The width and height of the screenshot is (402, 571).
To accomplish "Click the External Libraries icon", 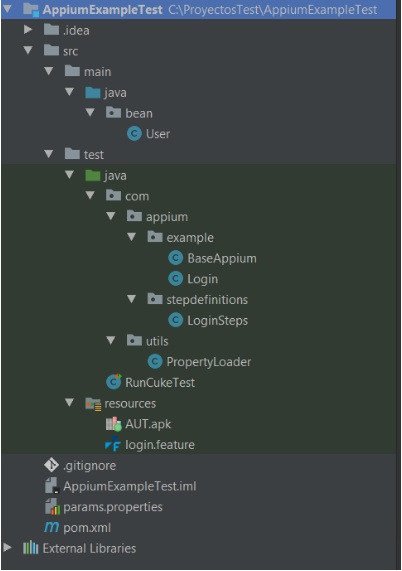I will 31,548.
